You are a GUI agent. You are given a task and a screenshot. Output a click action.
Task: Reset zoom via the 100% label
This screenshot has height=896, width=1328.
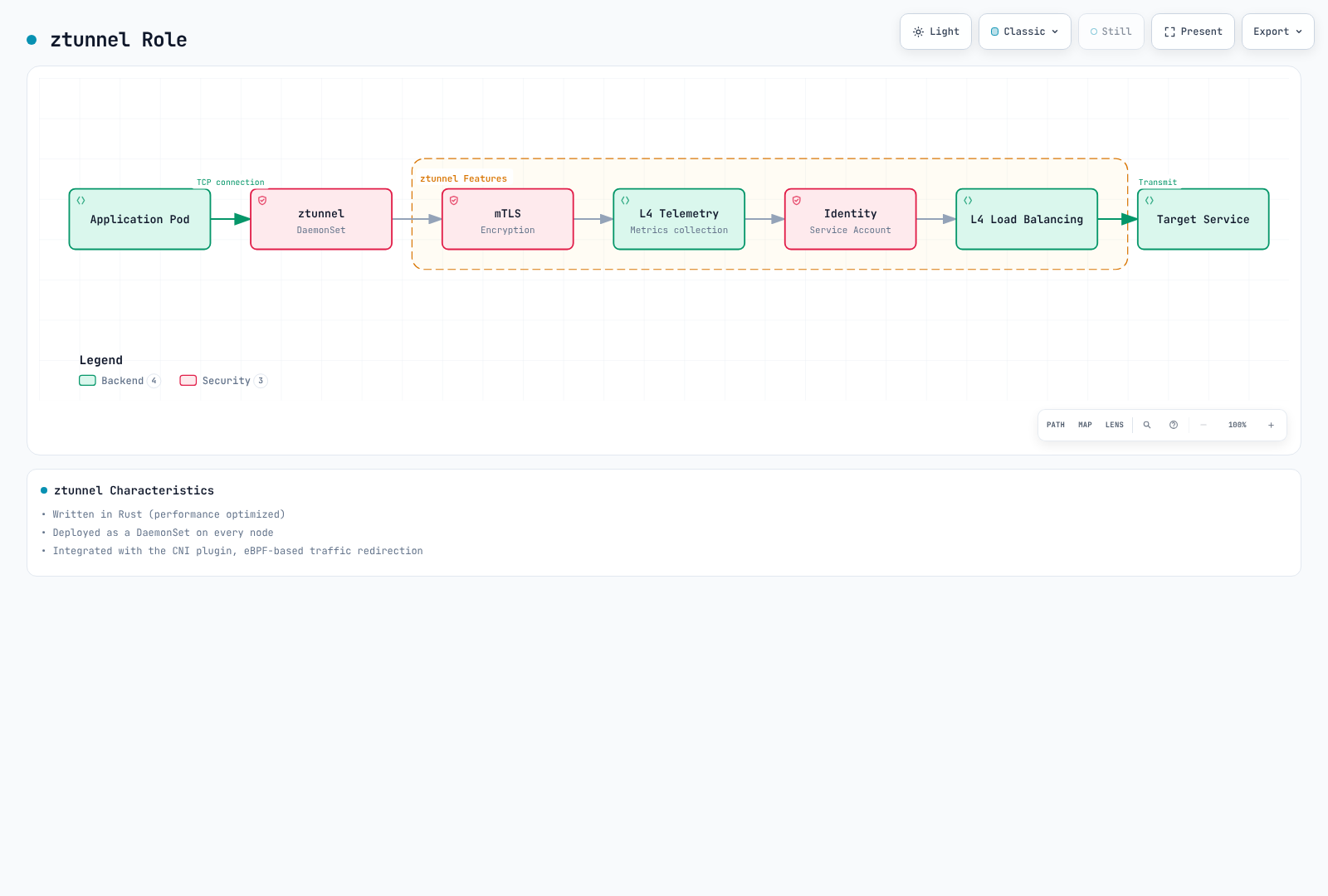[1238, 425]
